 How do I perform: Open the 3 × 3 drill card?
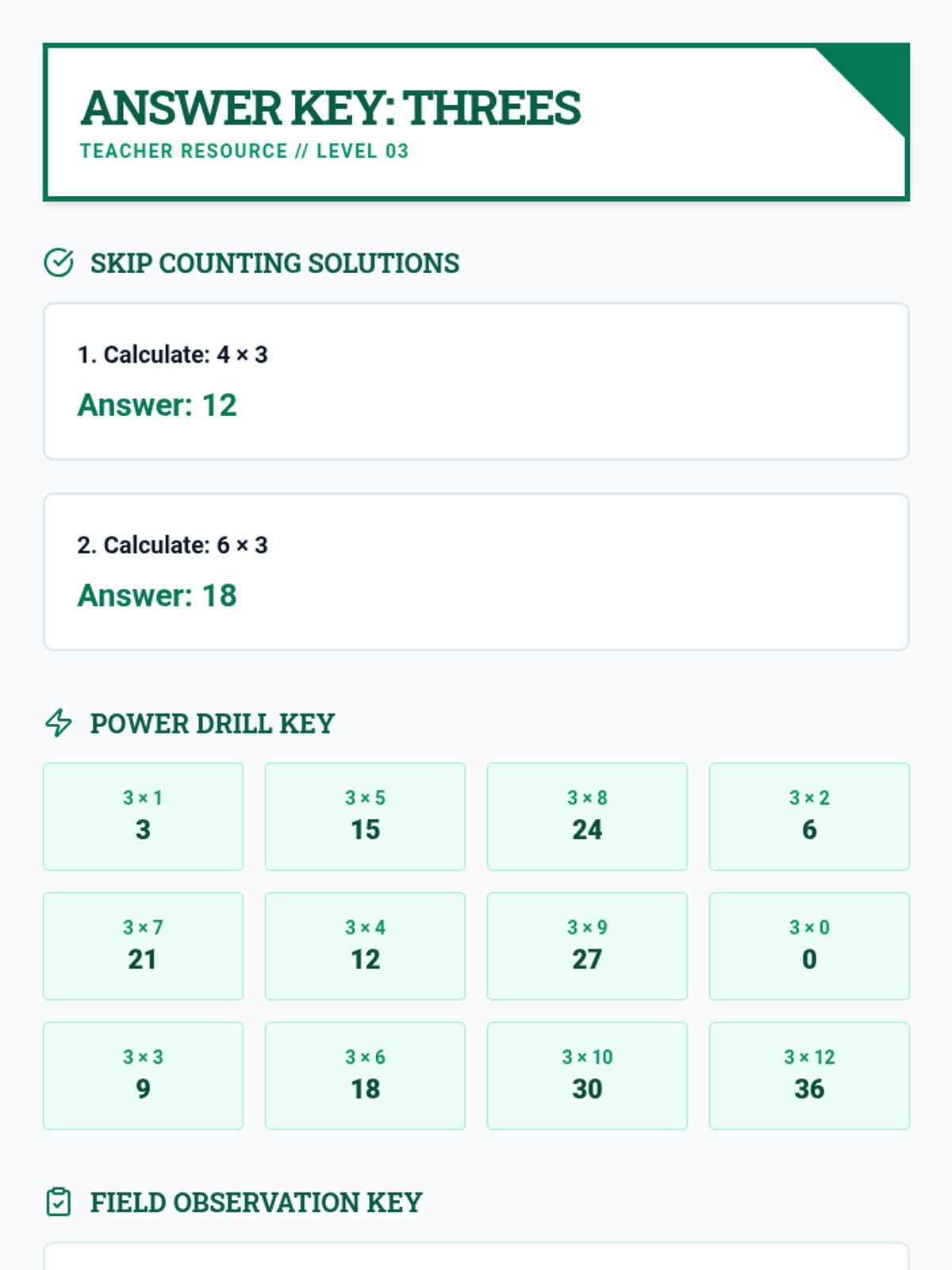[x=143, y=1076]
